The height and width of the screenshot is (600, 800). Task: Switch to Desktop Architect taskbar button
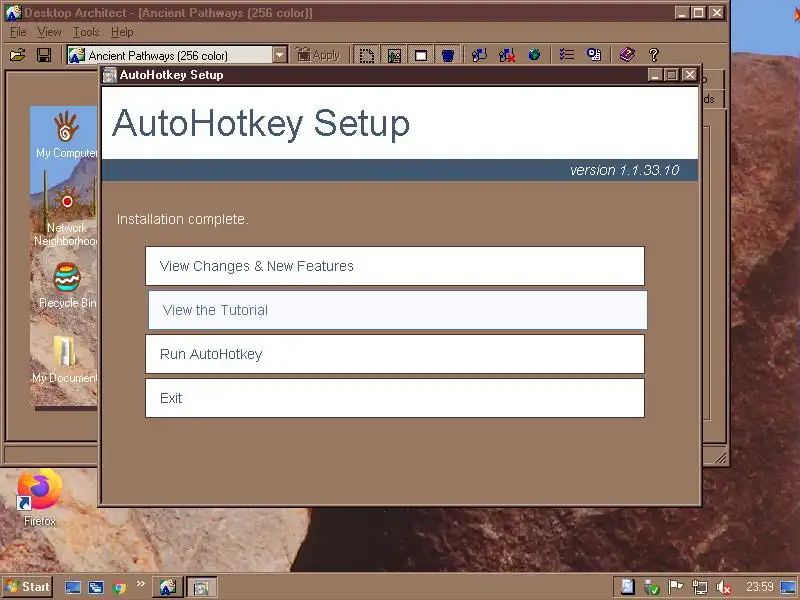click(167, 587)
